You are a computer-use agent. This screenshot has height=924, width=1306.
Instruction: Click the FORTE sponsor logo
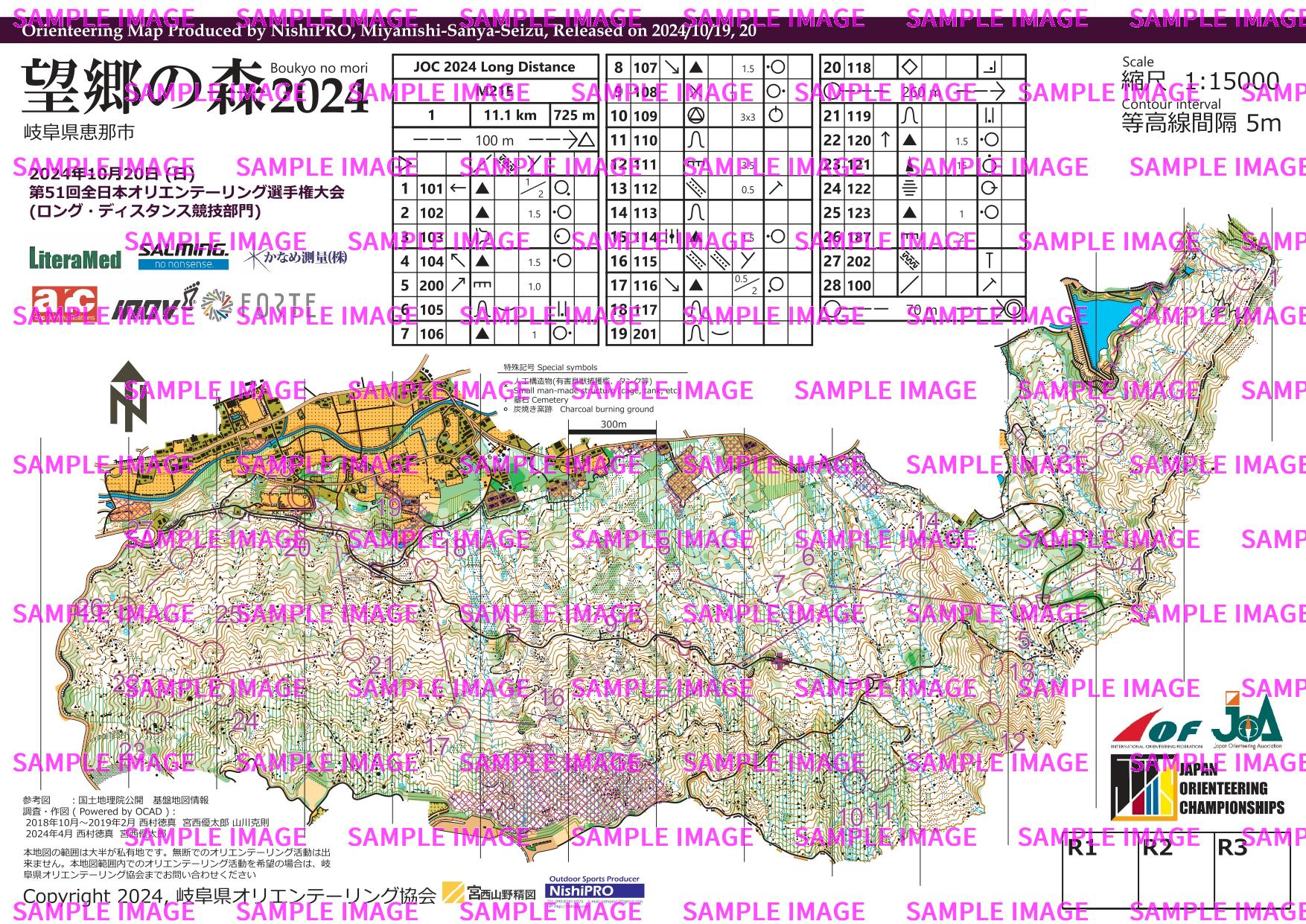[x=260, y=304]
